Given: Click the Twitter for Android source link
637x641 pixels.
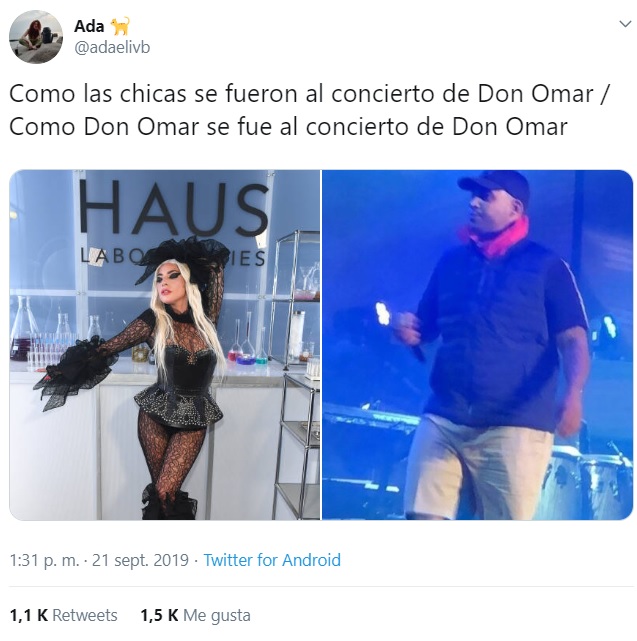Looking at the screenshot, I should point(272,560).
